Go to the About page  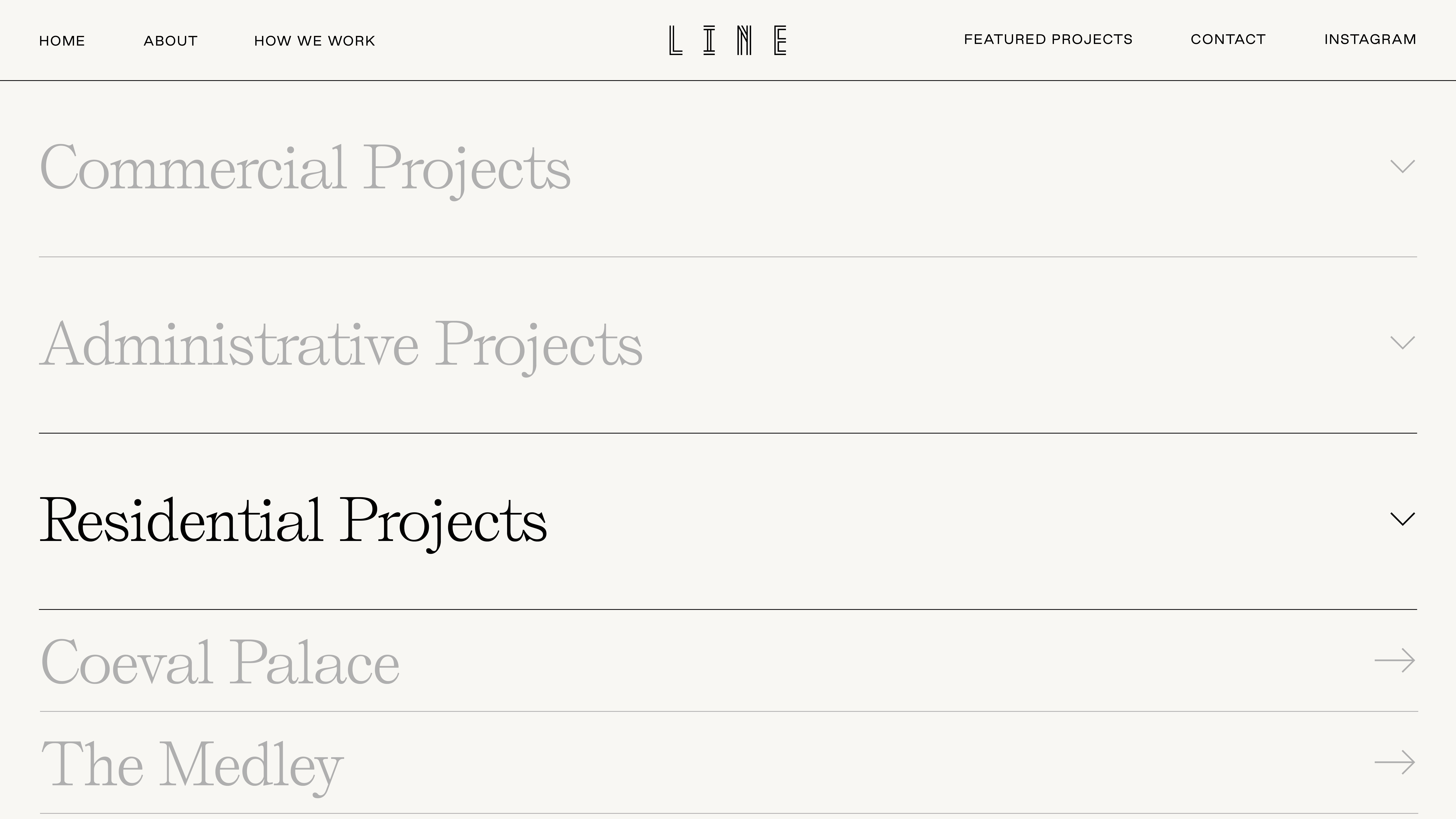tap(171, 41)
